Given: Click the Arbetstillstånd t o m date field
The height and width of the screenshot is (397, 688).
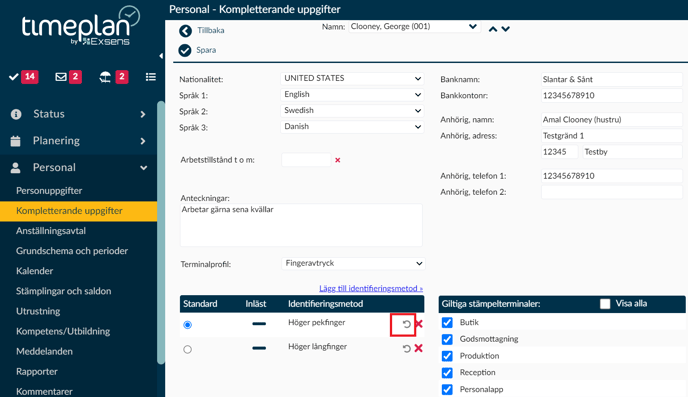Looking at the screenshot, I should [306, 160].
